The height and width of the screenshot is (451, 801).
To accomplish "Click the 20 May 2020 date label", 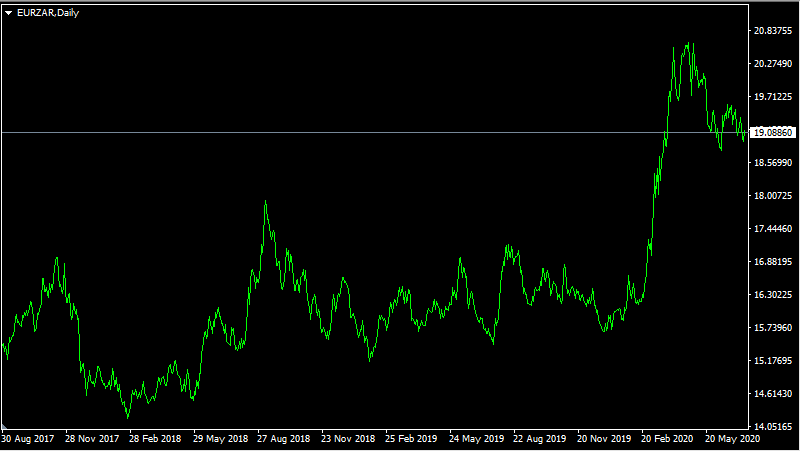I will point(733,439).
